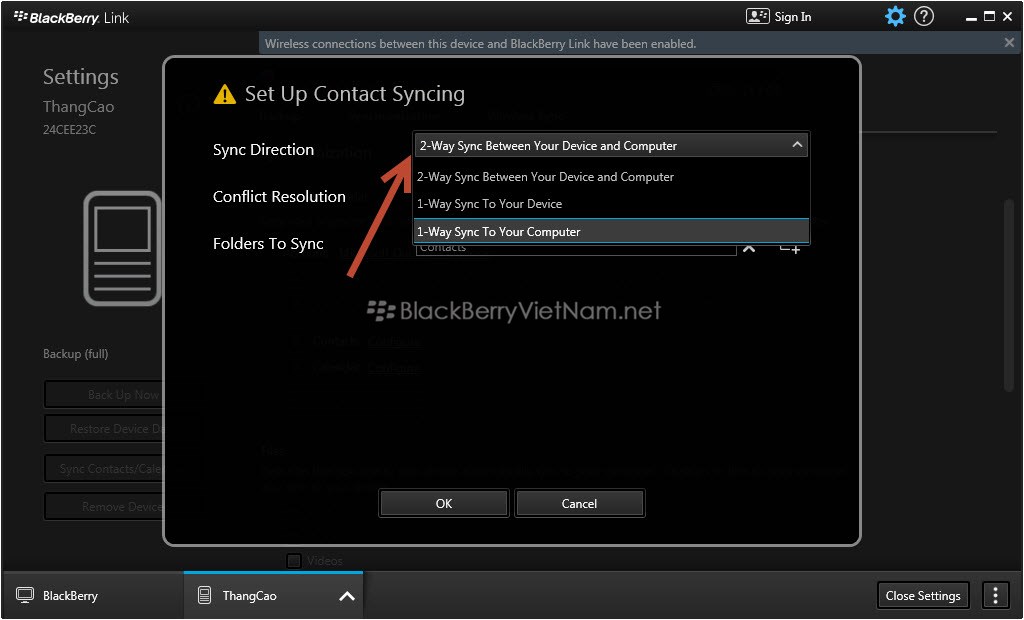Choose 2-Way Sync Between Your Device and Computer option
This screenshot has height=620, width=1024.
pyautogui.click(x=611, y=177)
